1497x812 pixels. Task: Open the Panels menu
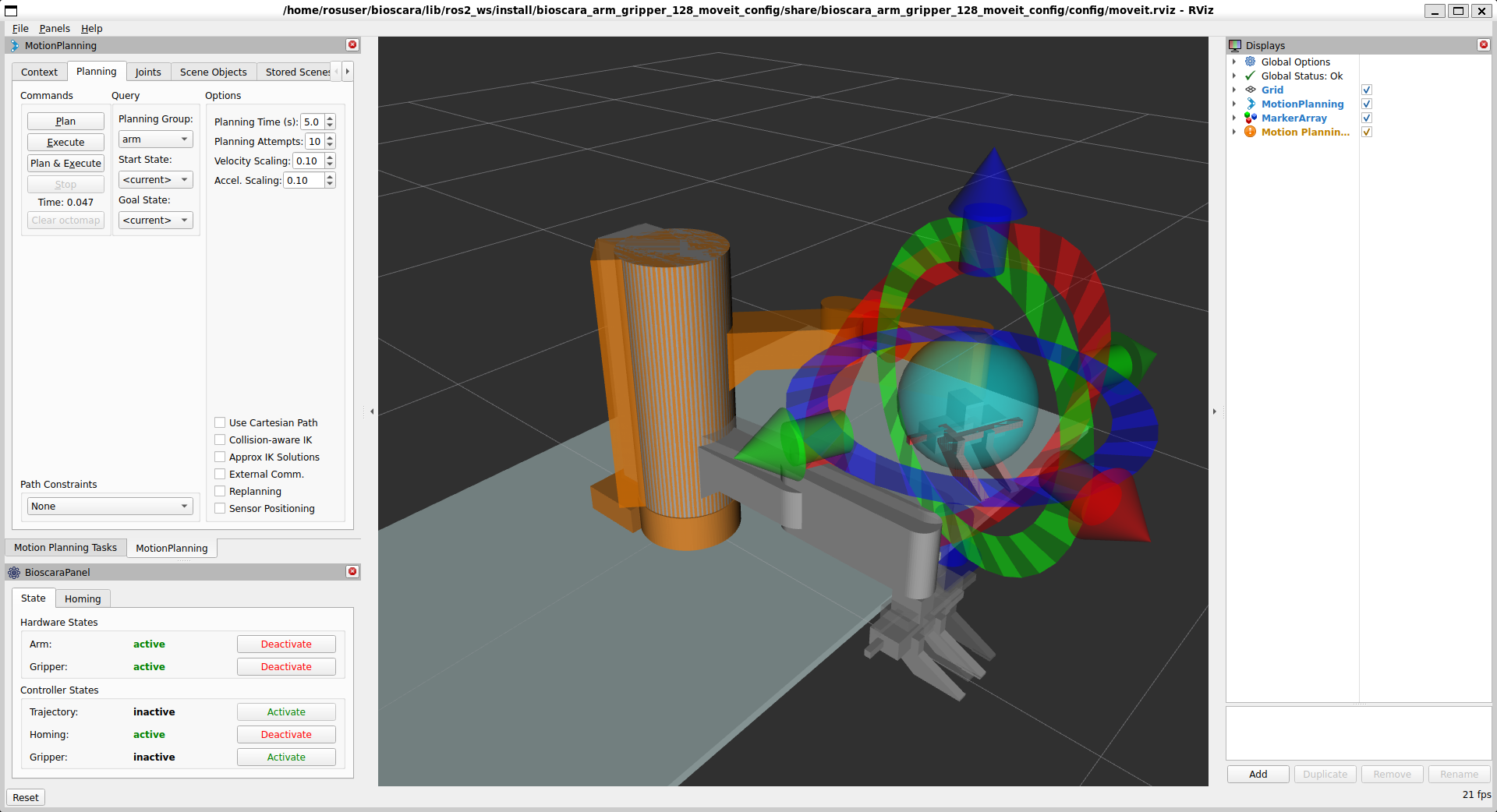tap(54, 28)
